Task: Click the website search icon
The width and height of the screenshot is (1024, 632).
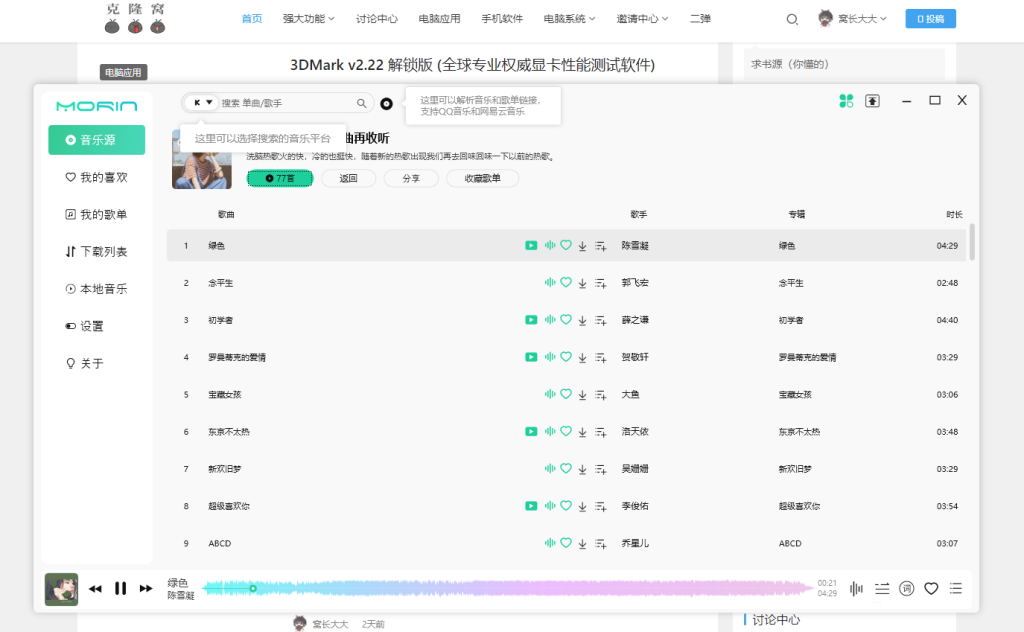Action: (792, 19)
